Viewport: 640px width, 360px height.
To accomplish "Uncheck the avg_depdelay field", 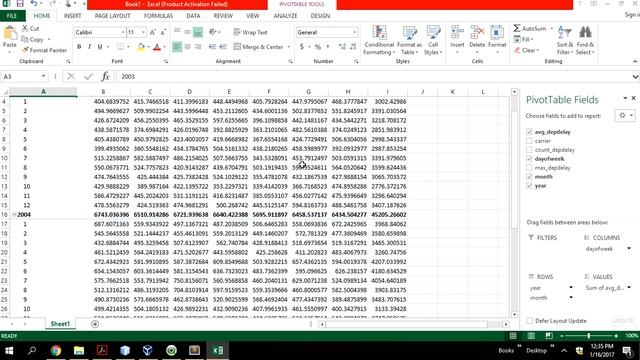I will (529, 132).
